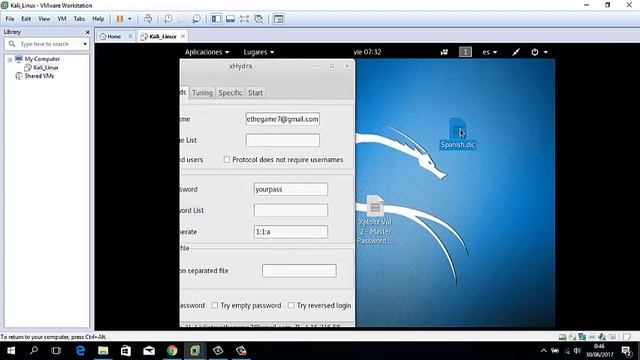
Task: Open the Store from the taskbar
Action: click(x=126, y=351)
